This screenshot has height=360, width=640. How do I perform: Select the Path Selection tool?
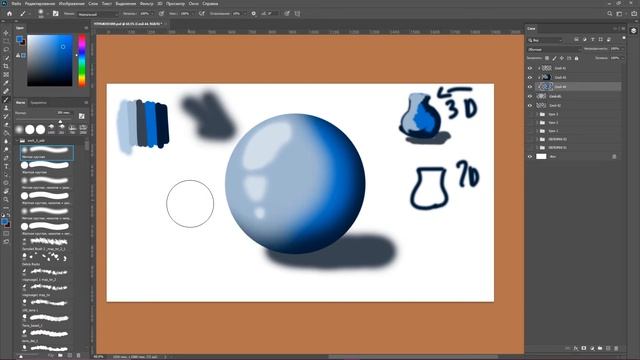point(6,174)
